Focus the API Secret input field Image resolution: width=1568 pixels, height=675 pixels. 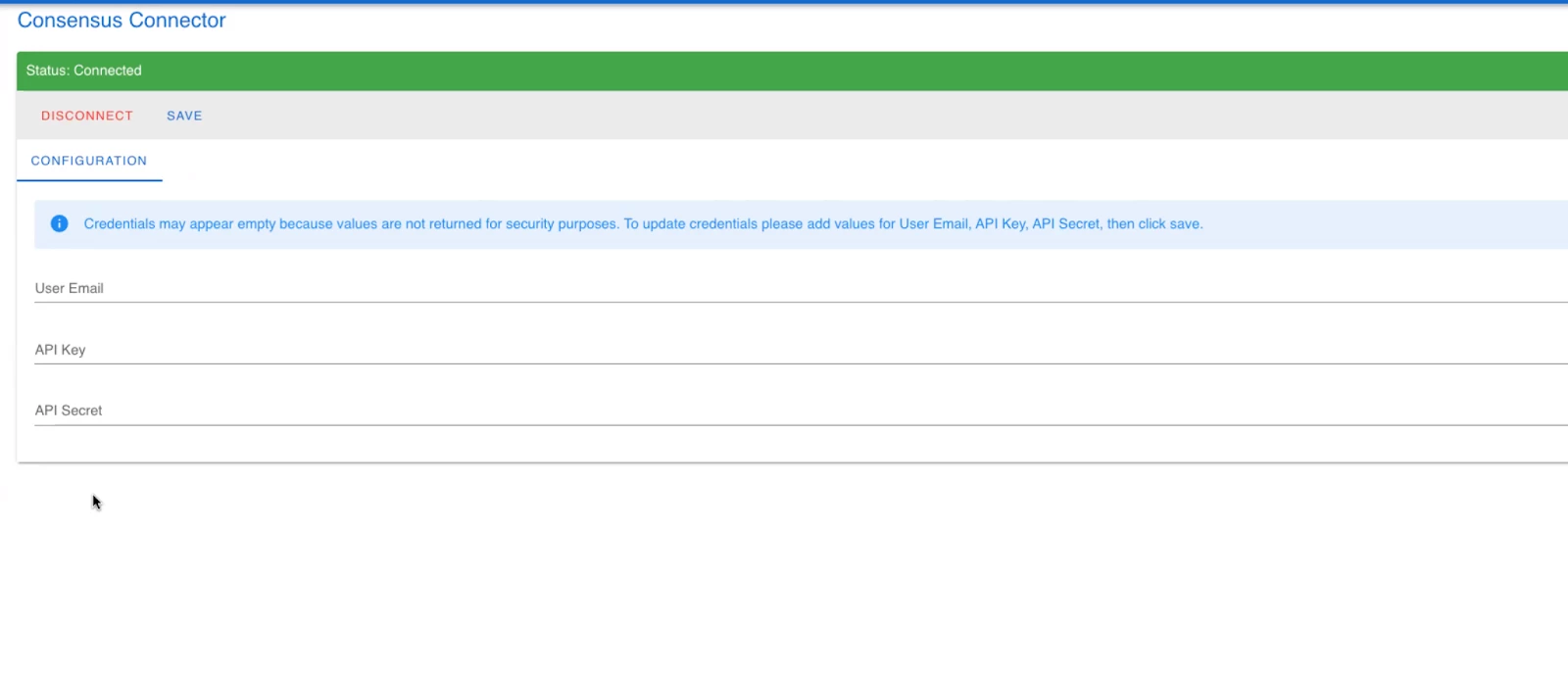tap(801, 410)
